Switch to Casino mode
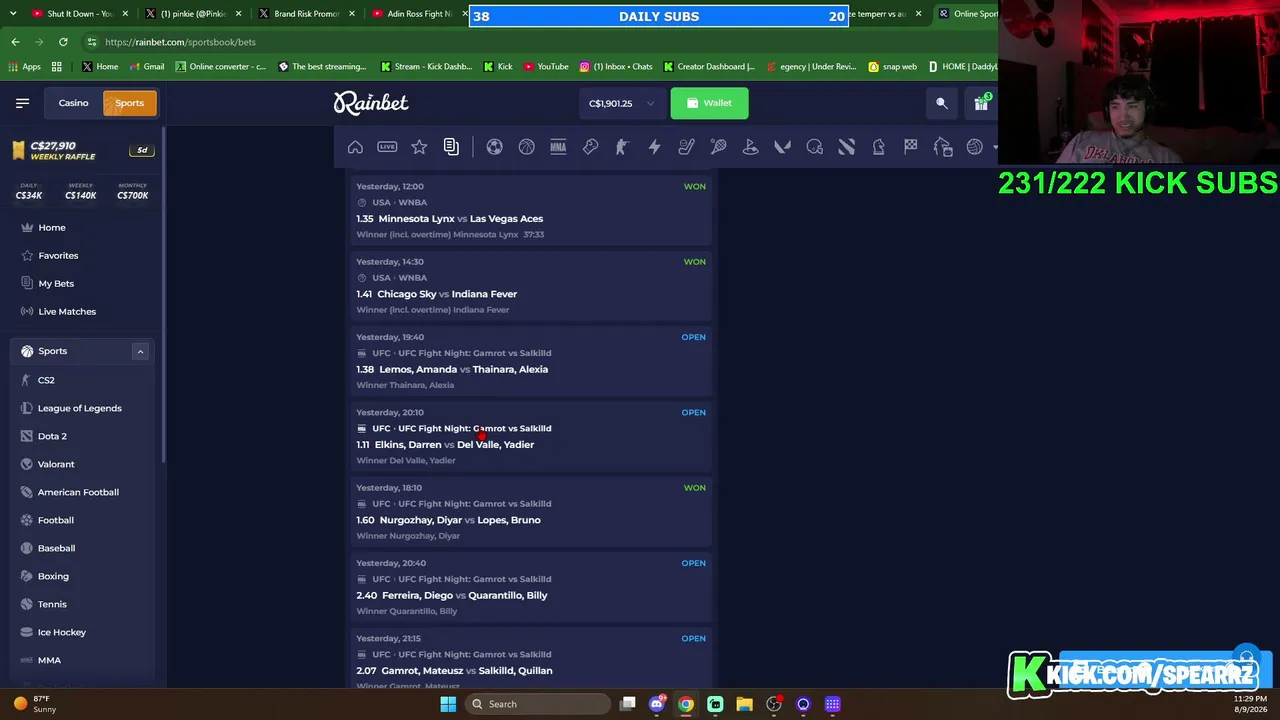Screen dimensions: 1280x720 [x=73, y=103]
